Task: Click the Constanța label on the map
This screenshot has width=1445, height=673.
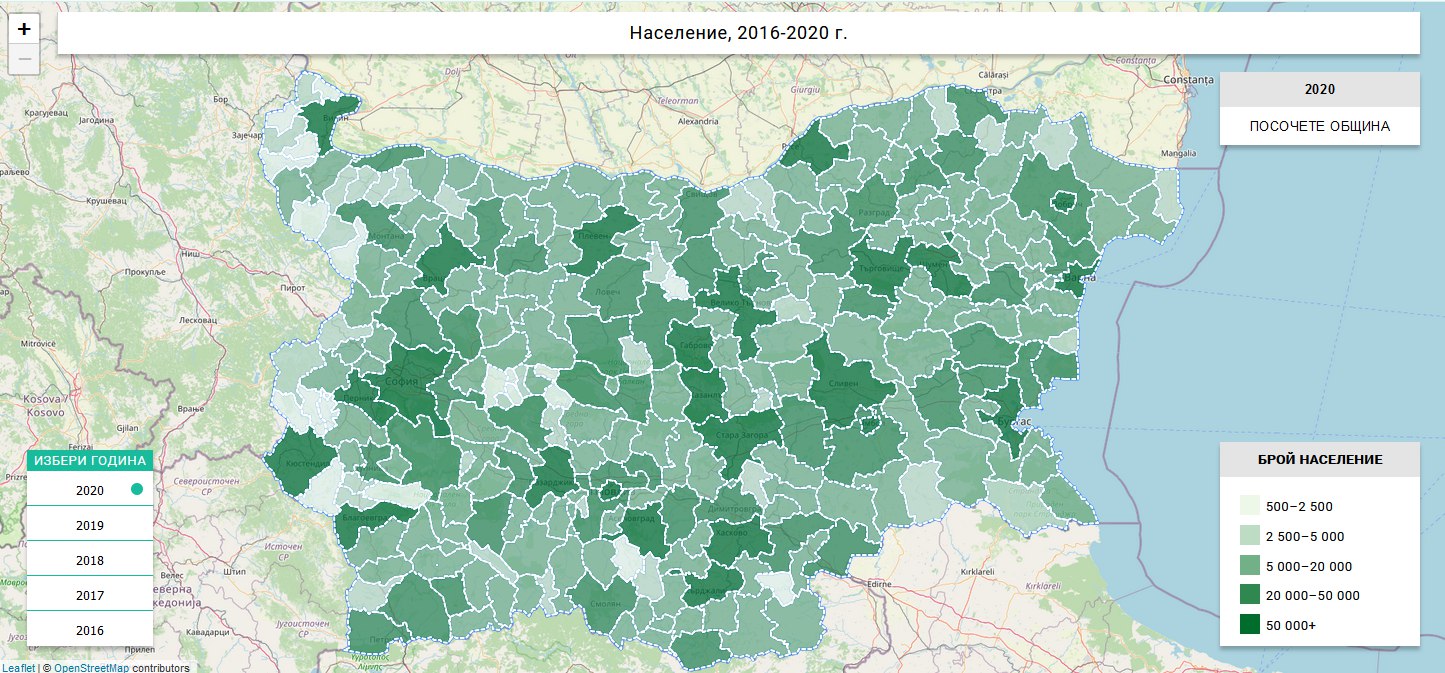Action: [x=1187, y=79]
